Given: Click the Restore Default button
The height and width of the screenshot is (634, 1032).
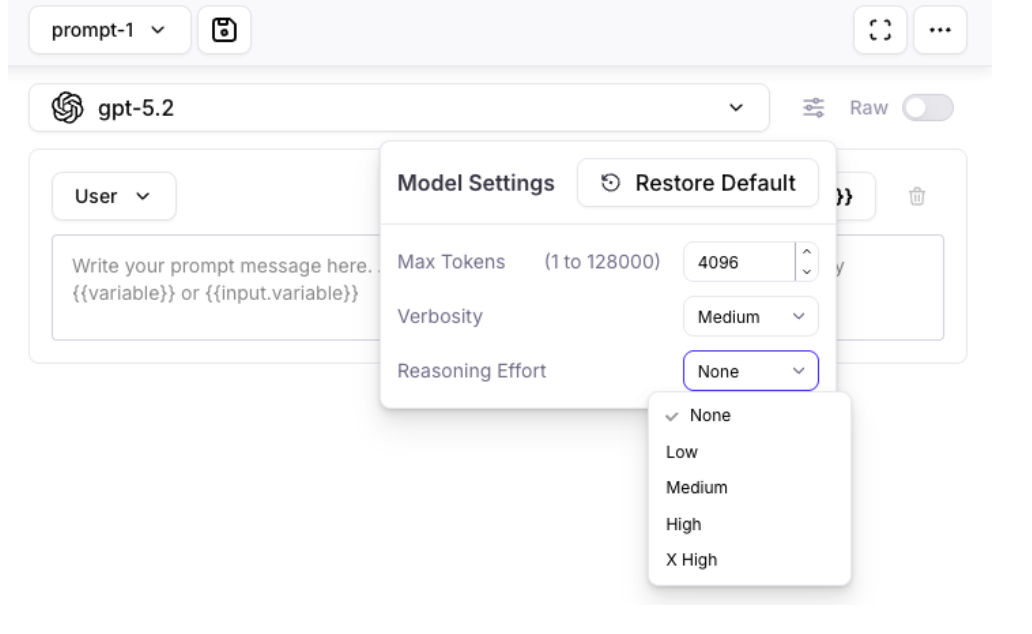Looking at the screenshot, I should (x=697, y=184).
